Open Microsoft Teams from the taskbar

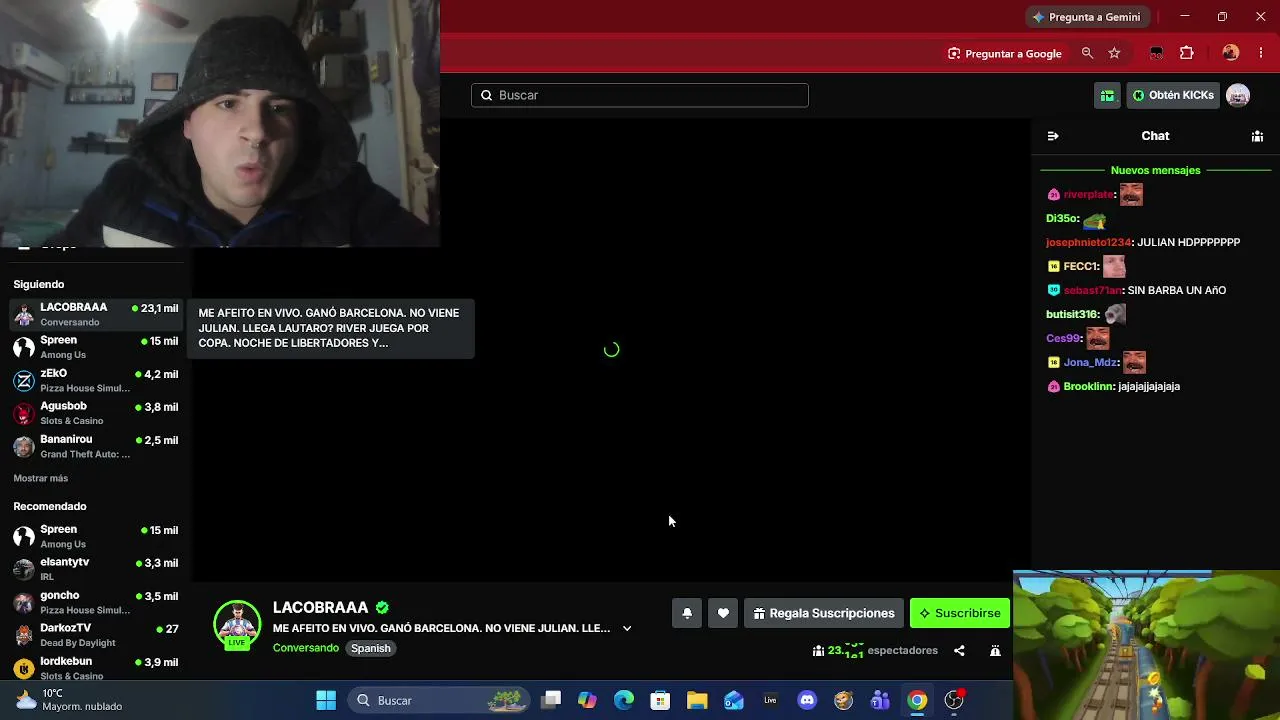click(x=880, y=700)
